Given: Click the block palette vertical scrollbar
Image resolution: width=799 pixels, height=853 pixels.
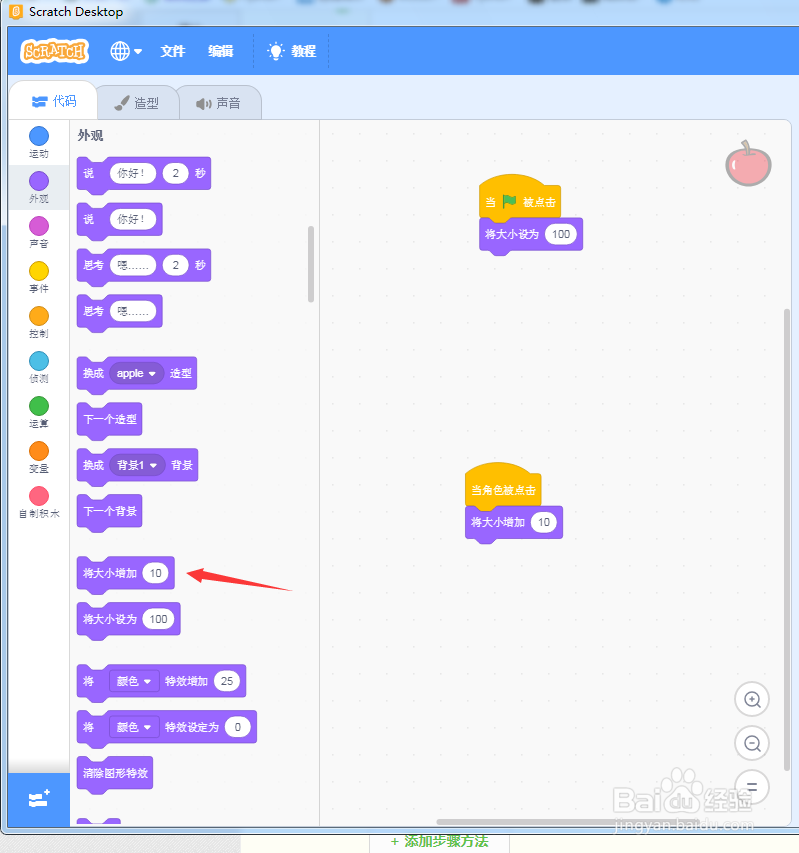Looking at the screenshot, I should coord(311,264).
